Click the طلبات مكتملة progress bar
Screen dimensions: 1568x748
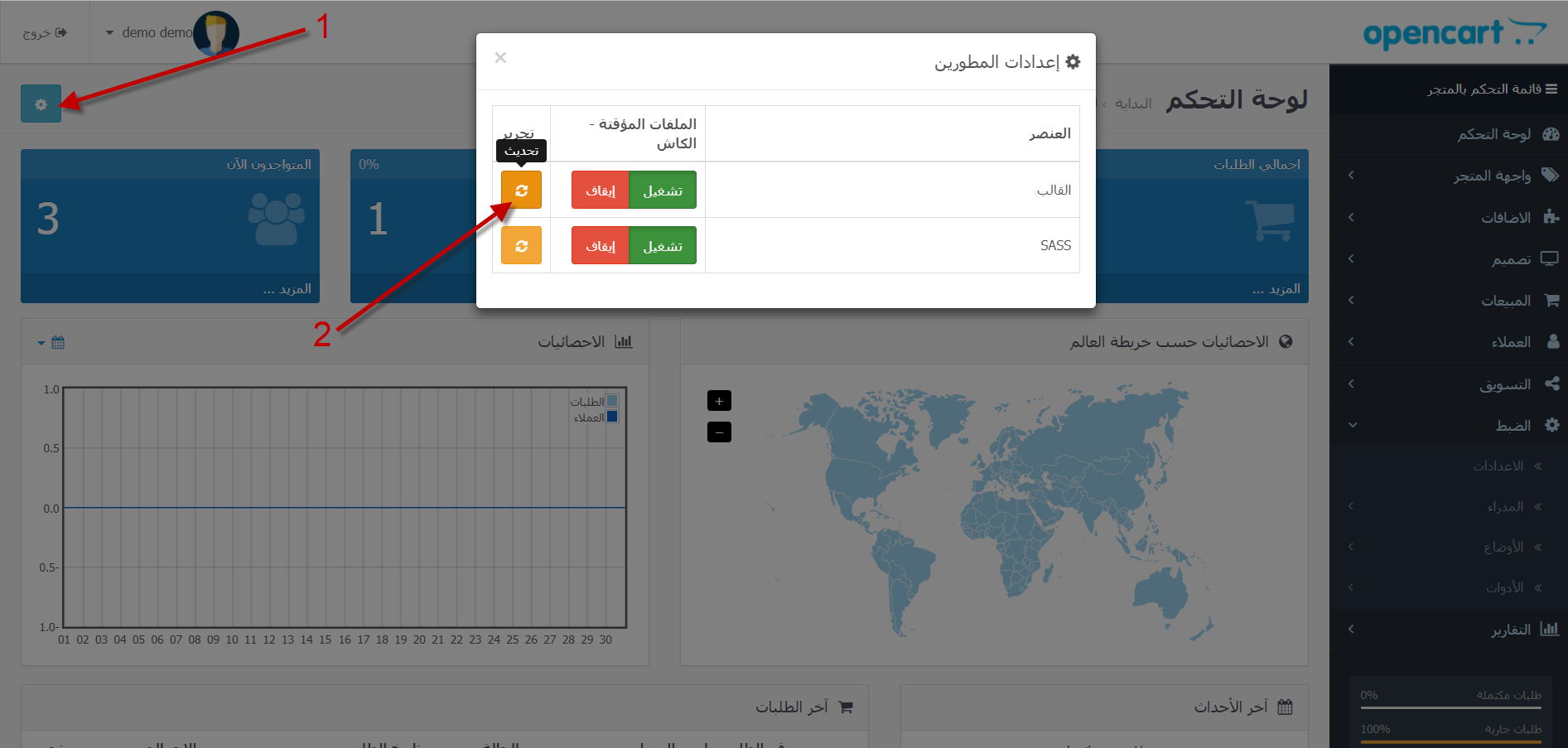[x=1451, y=707]
